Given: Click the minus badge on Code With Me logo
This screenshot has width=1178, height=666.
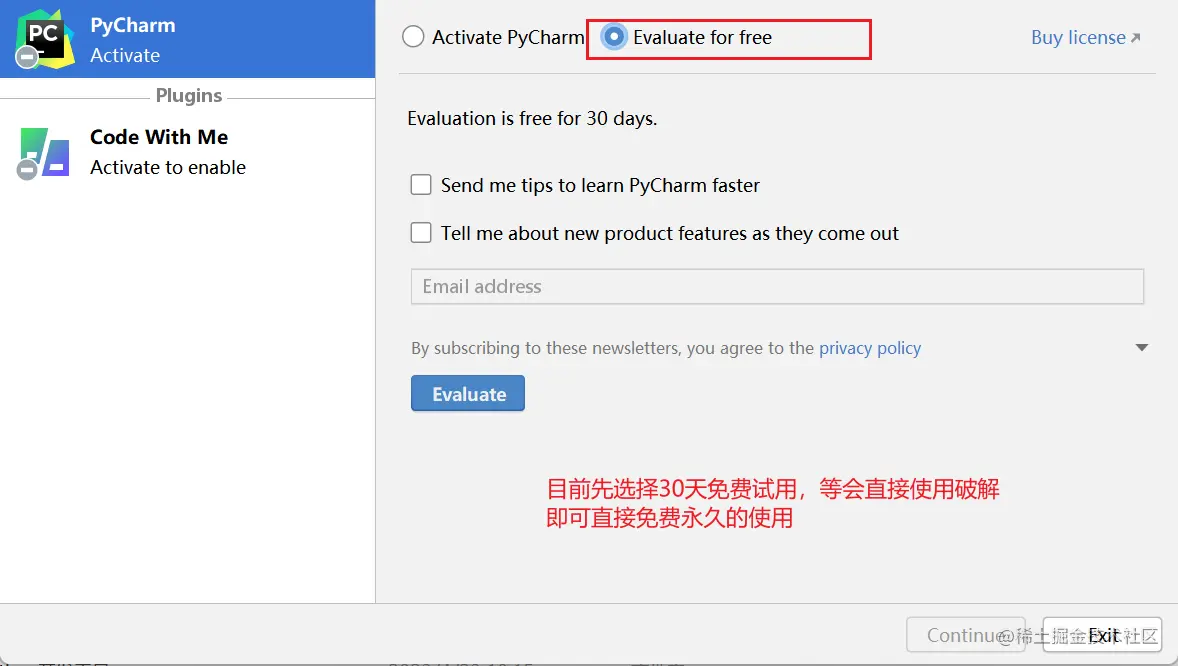Looking at the screenshot, I should tap(27, 170).
